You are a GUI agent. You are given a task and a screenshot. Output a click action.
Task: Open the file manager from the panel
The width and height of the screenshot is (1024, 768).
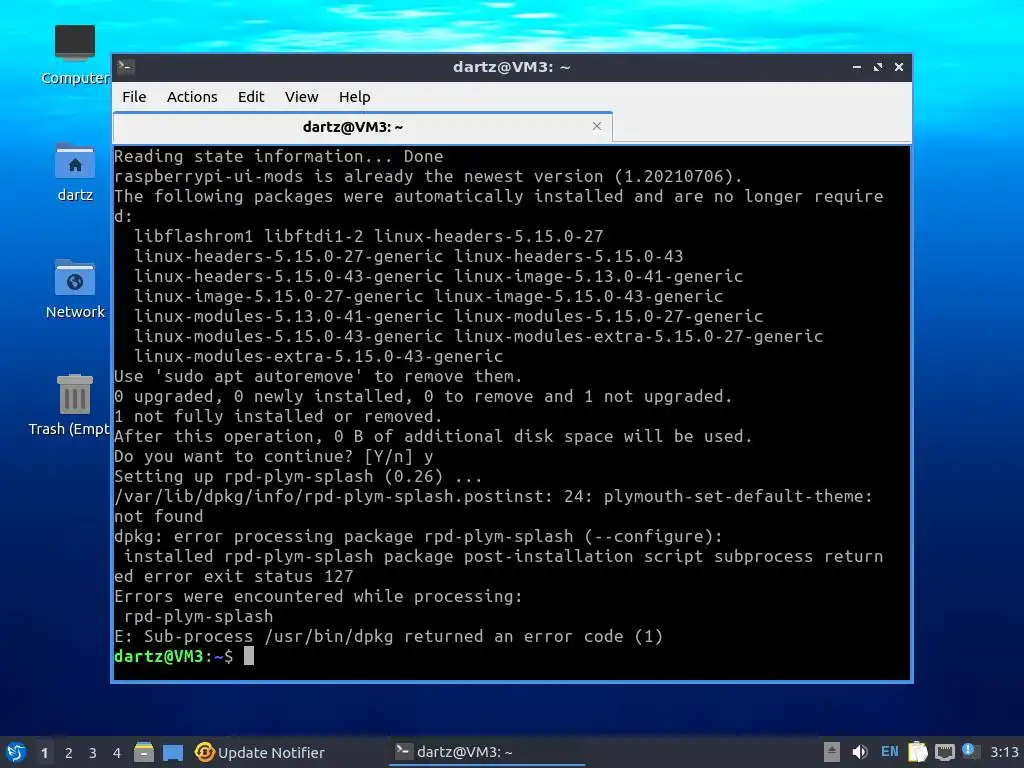click(x=144, y=752)
